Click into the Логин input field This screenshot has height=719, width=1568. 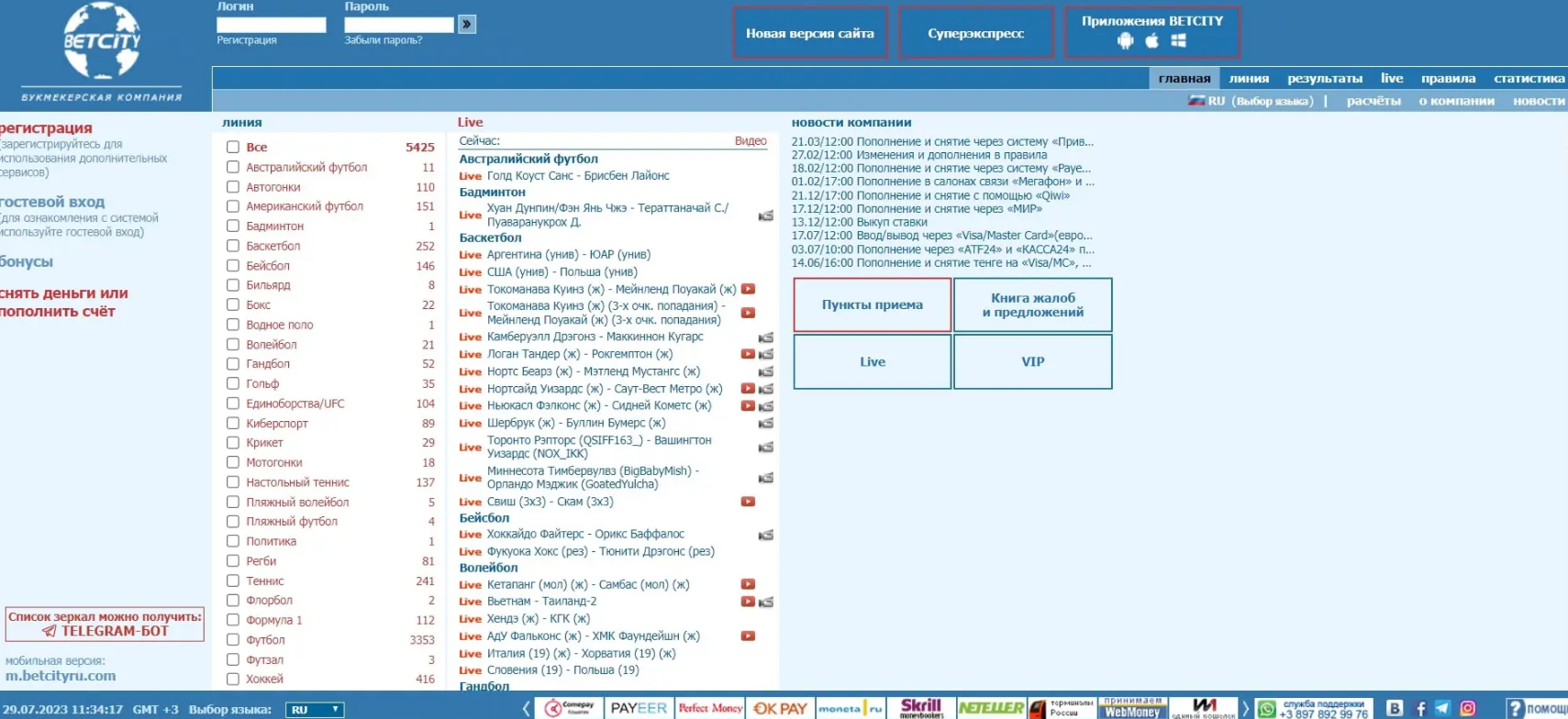[x=271, y=25]
